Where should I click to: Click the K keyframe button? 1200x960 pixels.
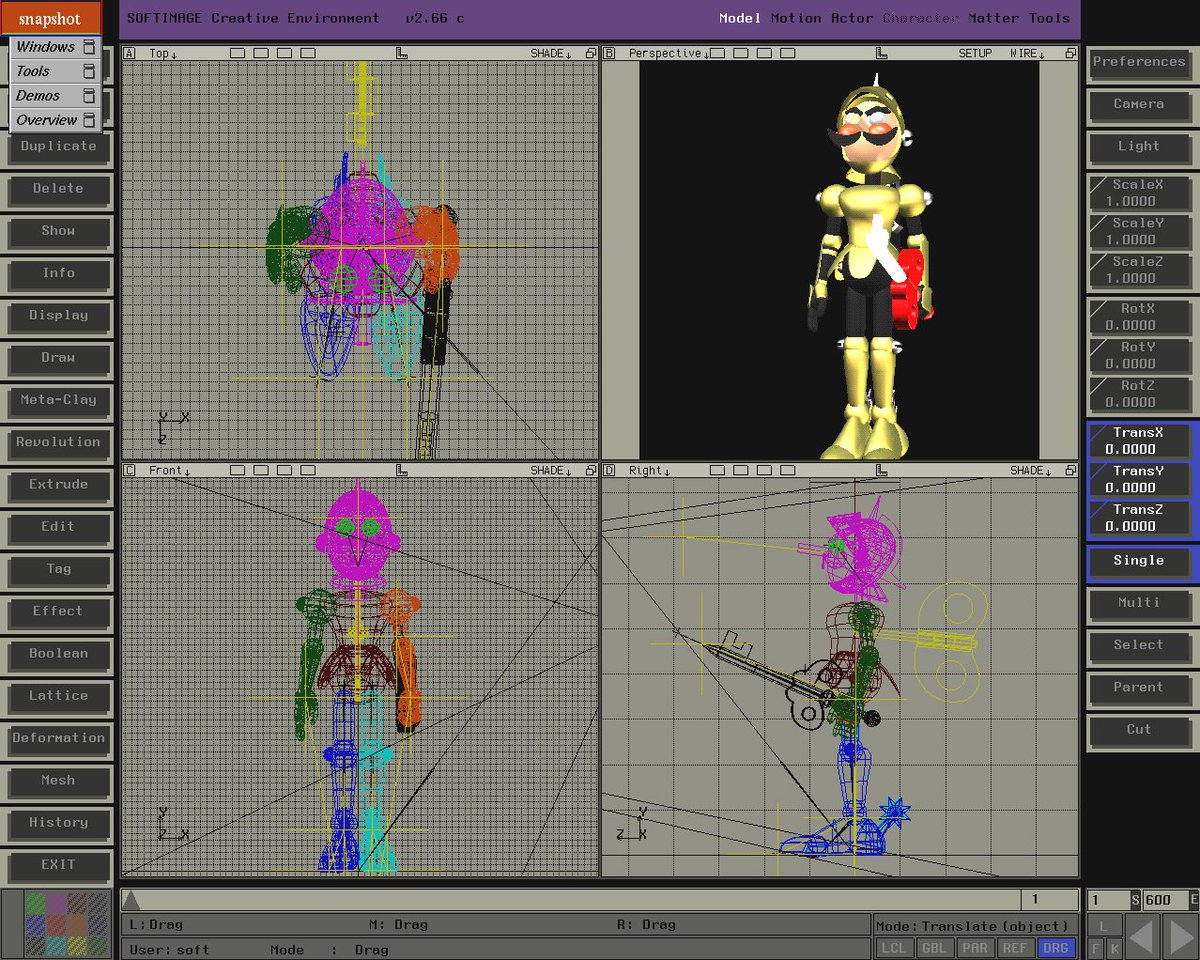coord(1114,948)
